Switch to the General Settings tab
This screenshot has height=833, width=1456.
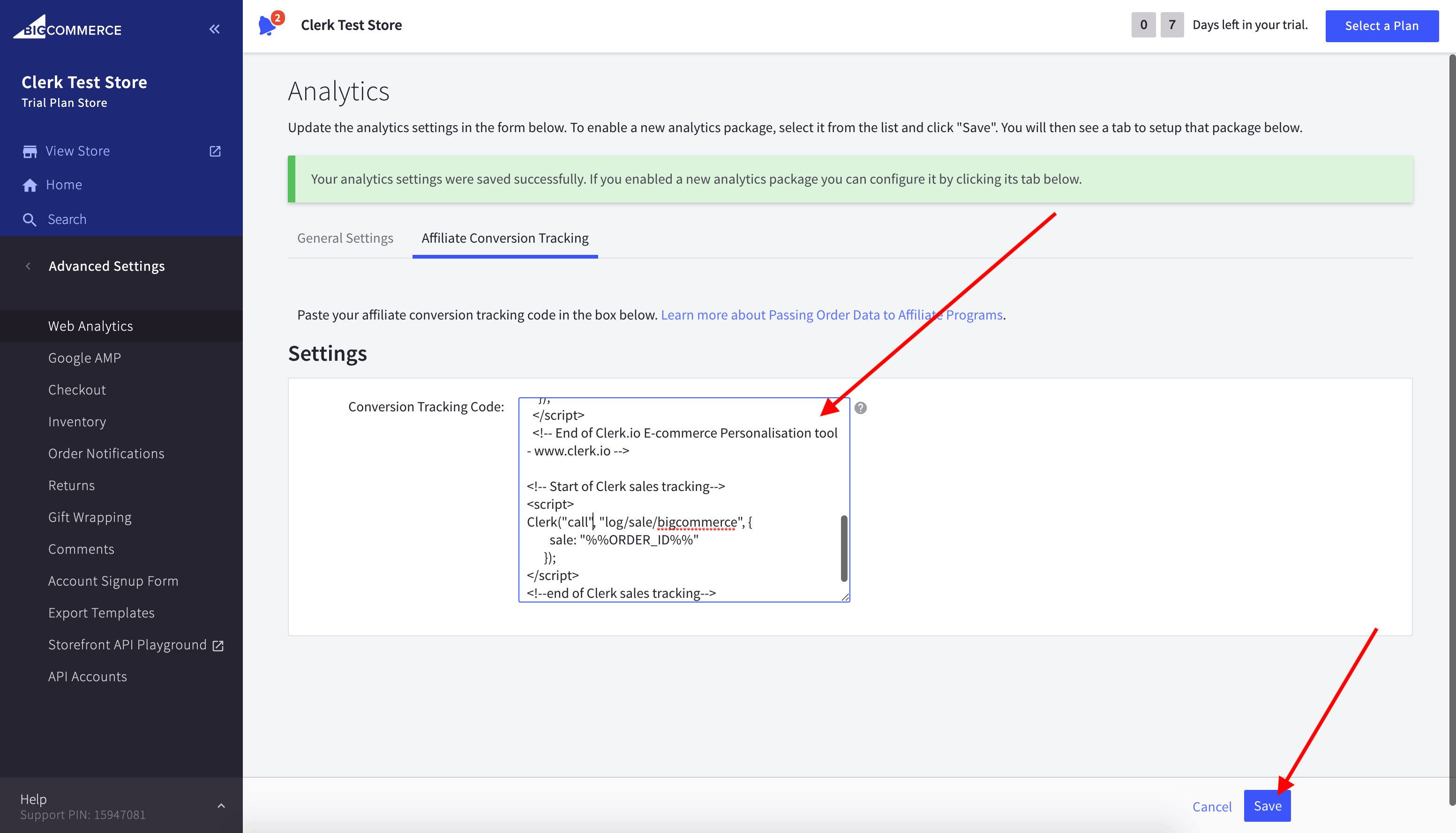coord(345,238)
